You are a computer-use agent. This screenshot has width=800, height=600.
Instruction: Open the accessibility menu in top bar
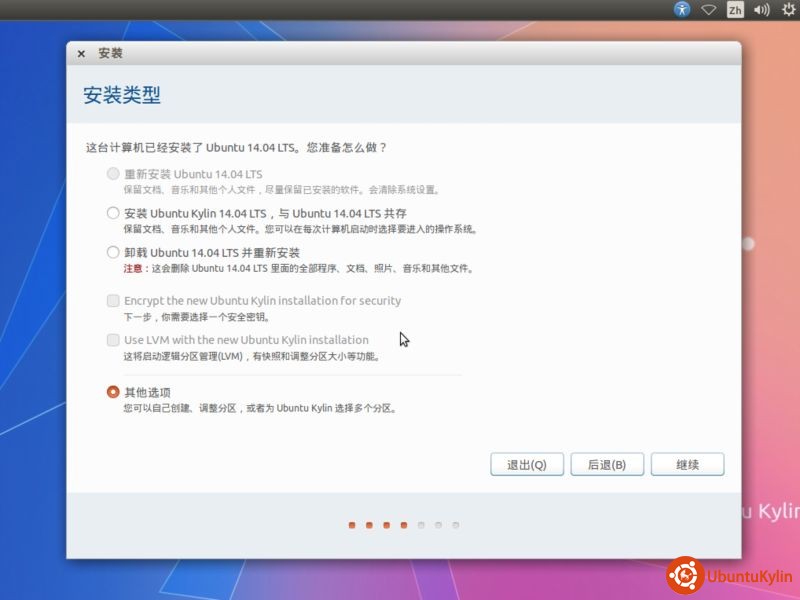[682, 10]
